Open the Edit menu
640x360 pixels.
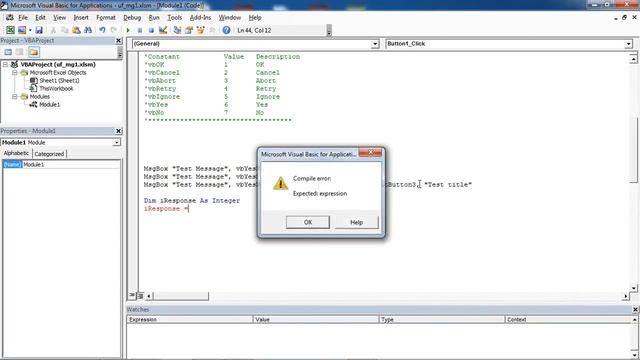pyautogui.click(x=40, y=18)
